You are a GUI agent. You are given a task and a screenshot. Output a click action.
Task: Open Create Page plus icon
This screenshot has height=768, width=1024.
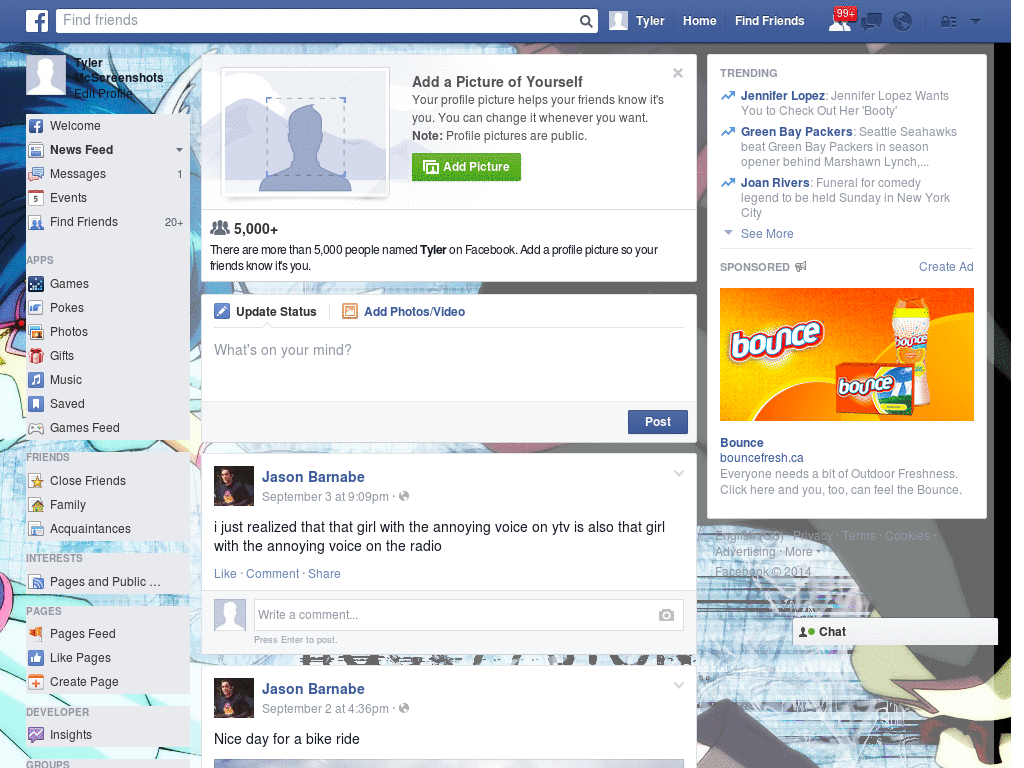[x=37, y=682]
